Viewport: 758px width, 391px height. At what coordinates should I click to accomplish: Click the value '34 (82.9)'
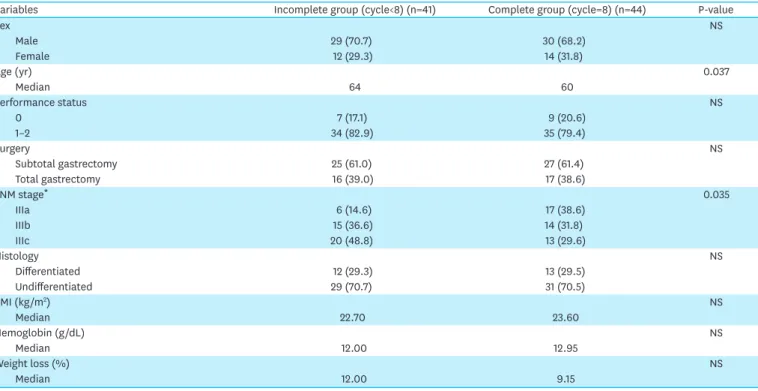pos(352,133)
